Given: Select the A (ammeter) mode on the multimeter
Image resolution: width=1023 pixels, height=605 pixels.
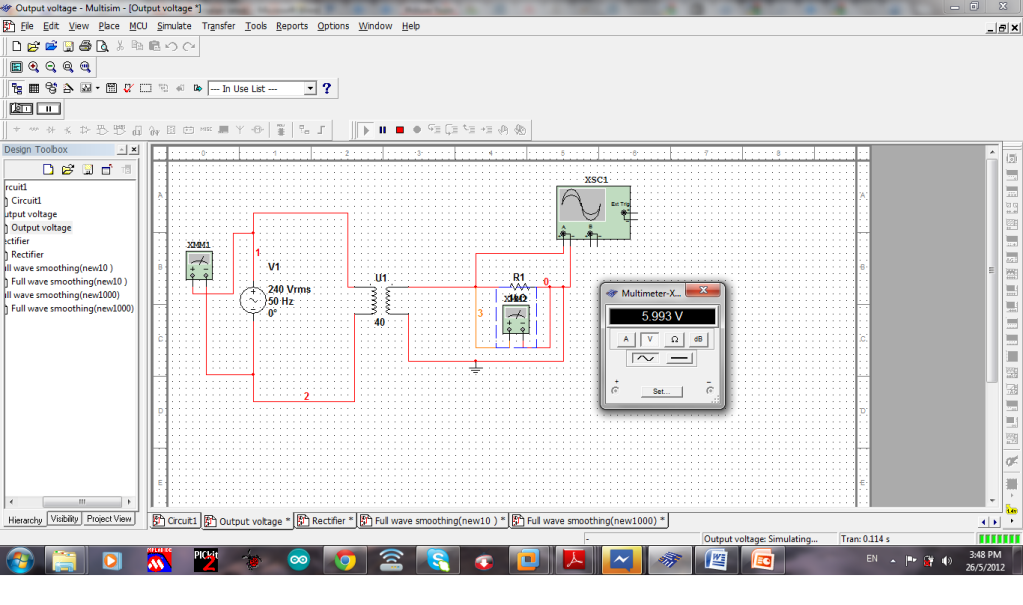Looking at the screenshot, I should point(626,339).
